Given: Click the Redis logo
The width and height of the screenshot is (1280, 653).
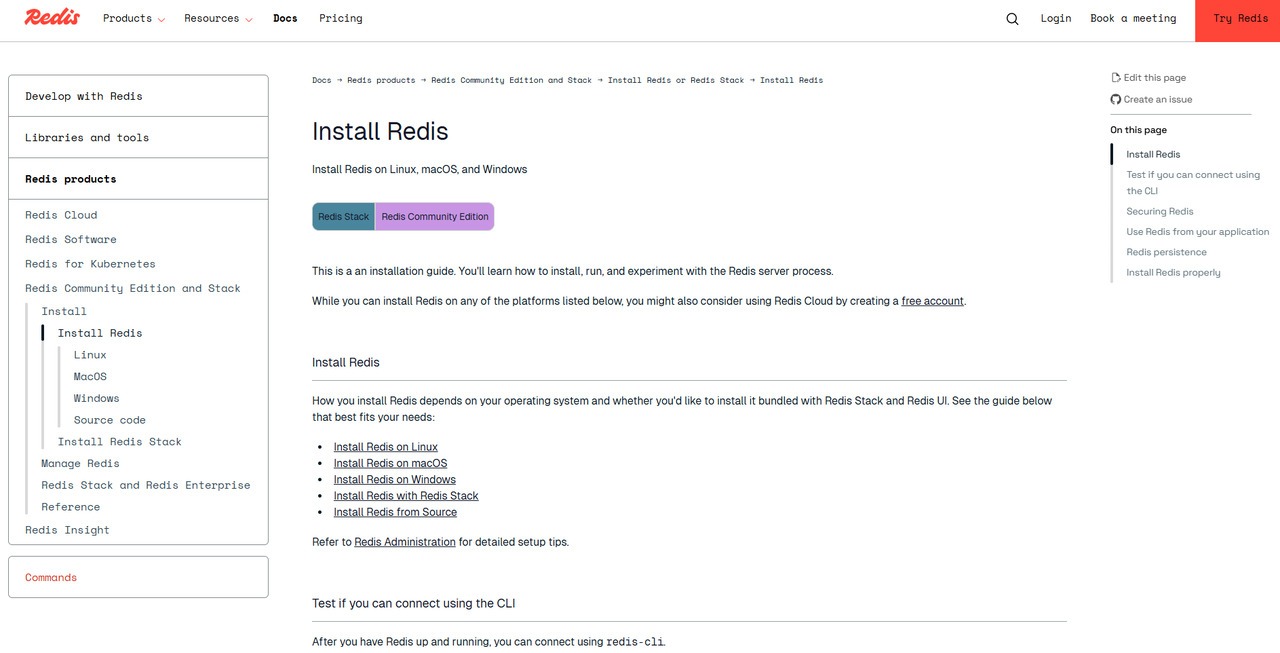Looking at the screenshot, I should click(x=52, y=17).
